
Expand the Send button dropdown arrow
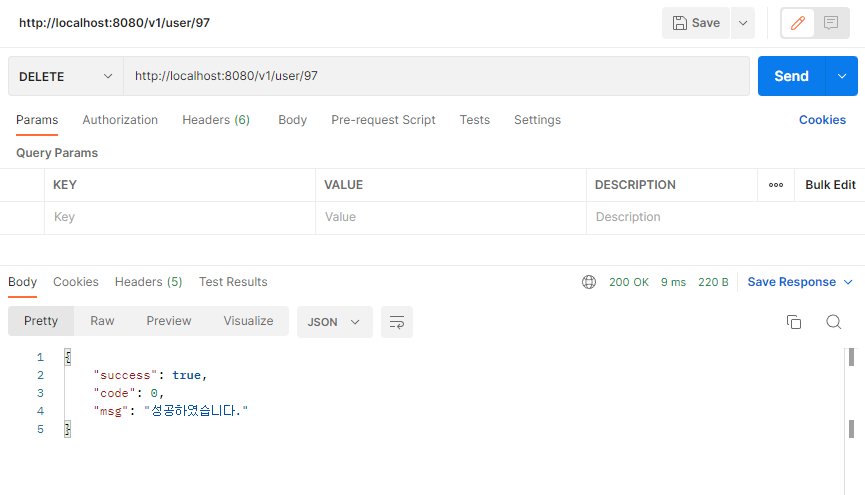pos(842,76)
